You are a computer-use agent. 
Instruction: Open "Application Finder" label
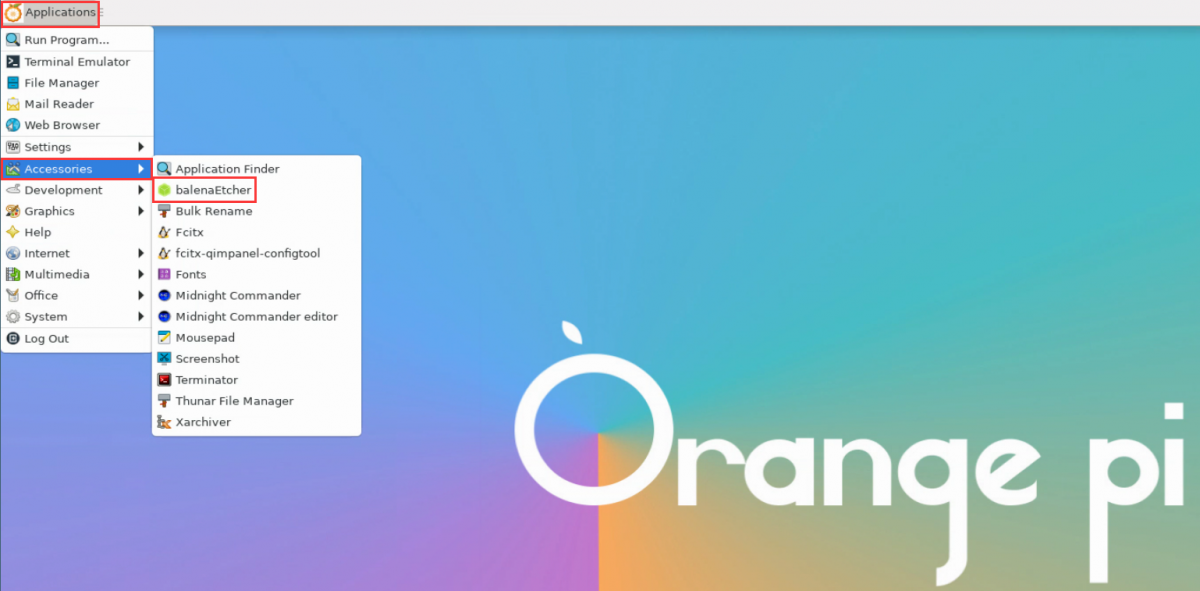point(227,169)
